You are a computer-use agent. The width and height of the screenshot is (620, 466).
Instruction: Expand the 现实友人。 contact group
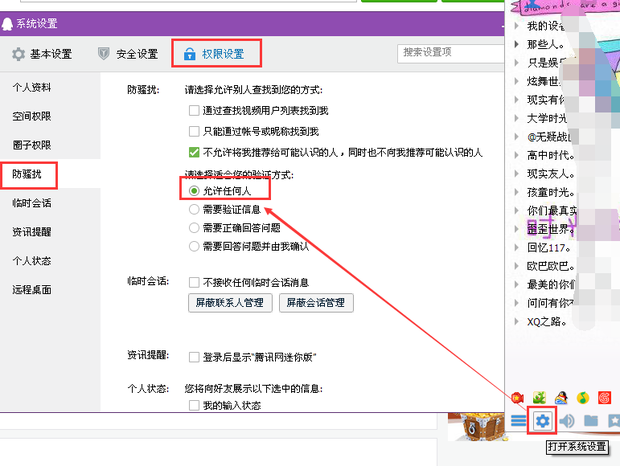516,174
